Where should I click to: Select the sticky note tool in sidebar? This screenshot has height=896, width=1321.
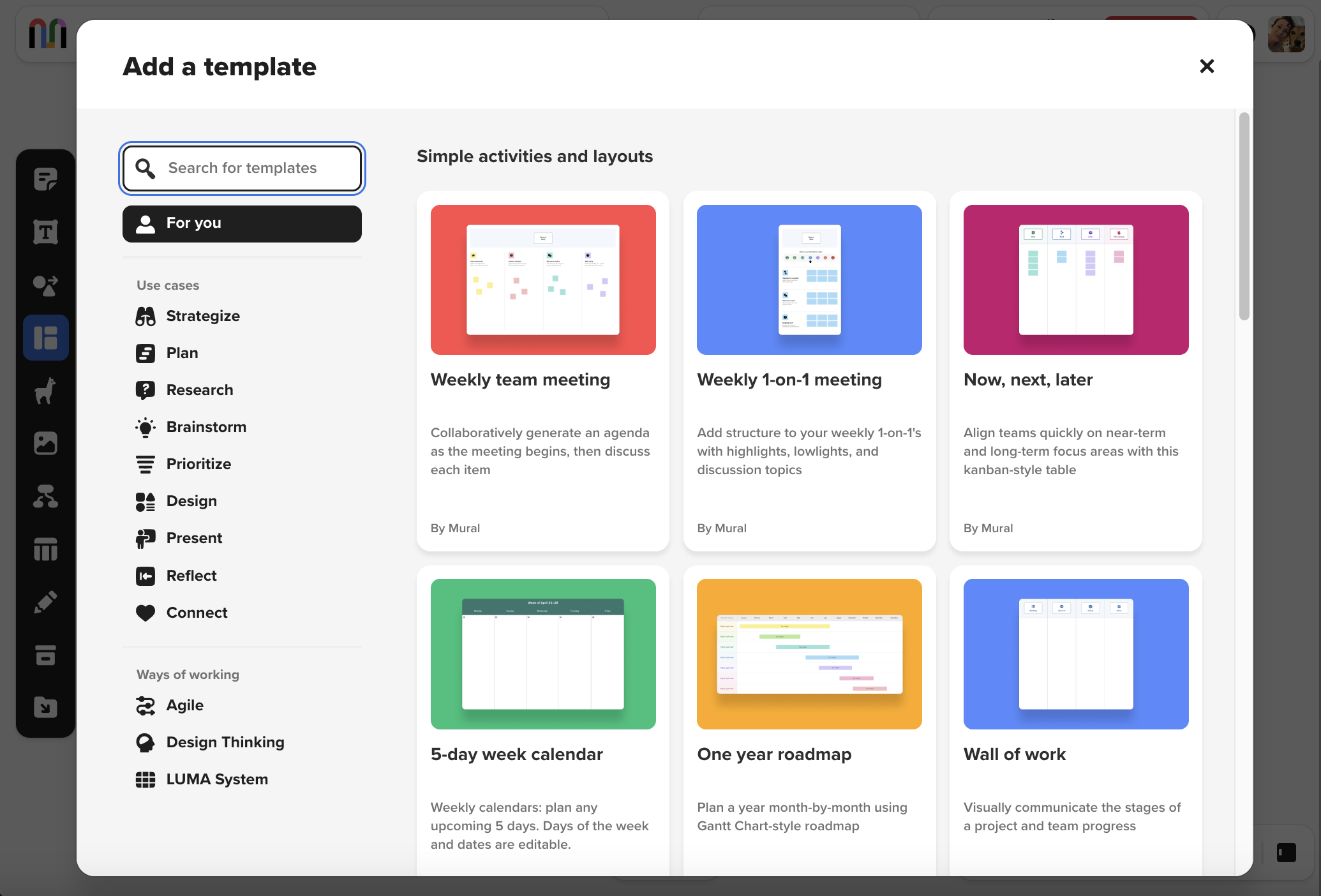(x=45, y=179)
